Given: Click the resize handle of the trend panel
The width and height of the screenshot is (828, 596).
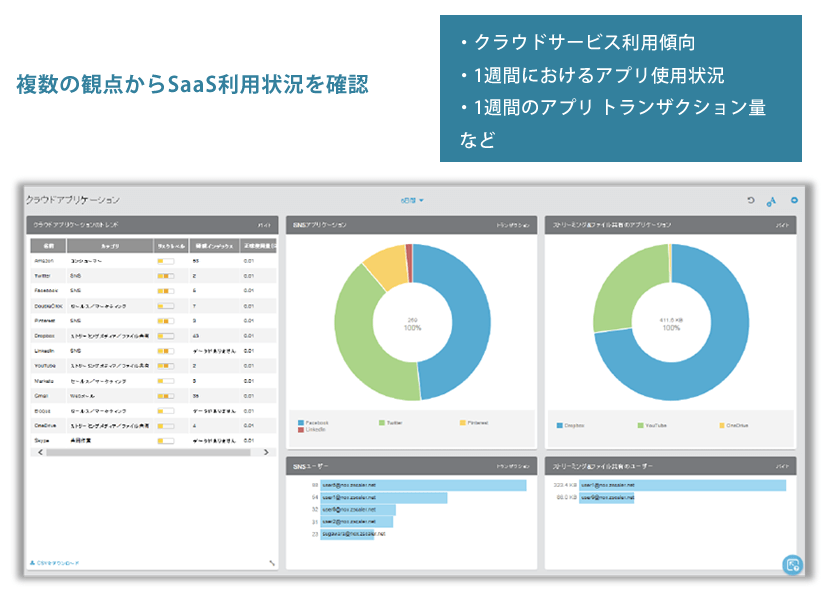Looking at the screenshot, I should [x=272, y=563].
